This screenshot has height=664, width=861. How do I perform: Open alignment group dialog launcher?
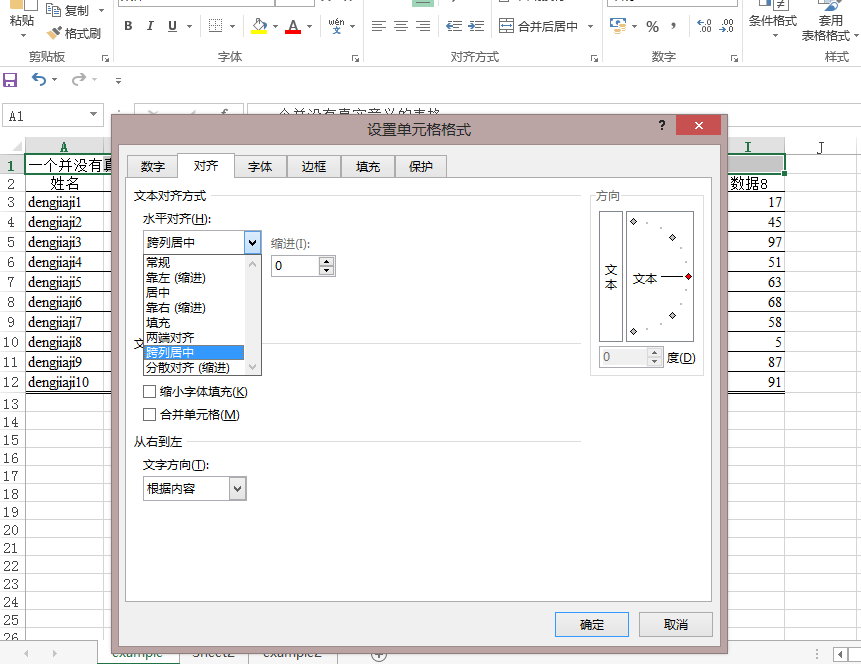[x=594, y=58]
